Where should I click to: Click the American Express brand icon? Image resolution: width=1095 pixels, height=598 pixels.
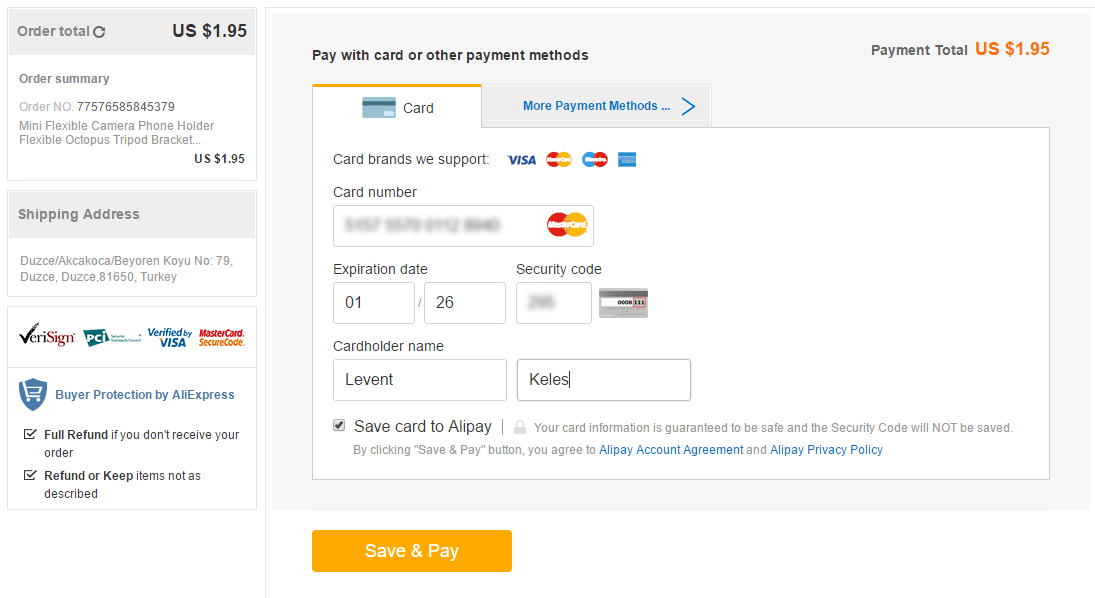627,160
